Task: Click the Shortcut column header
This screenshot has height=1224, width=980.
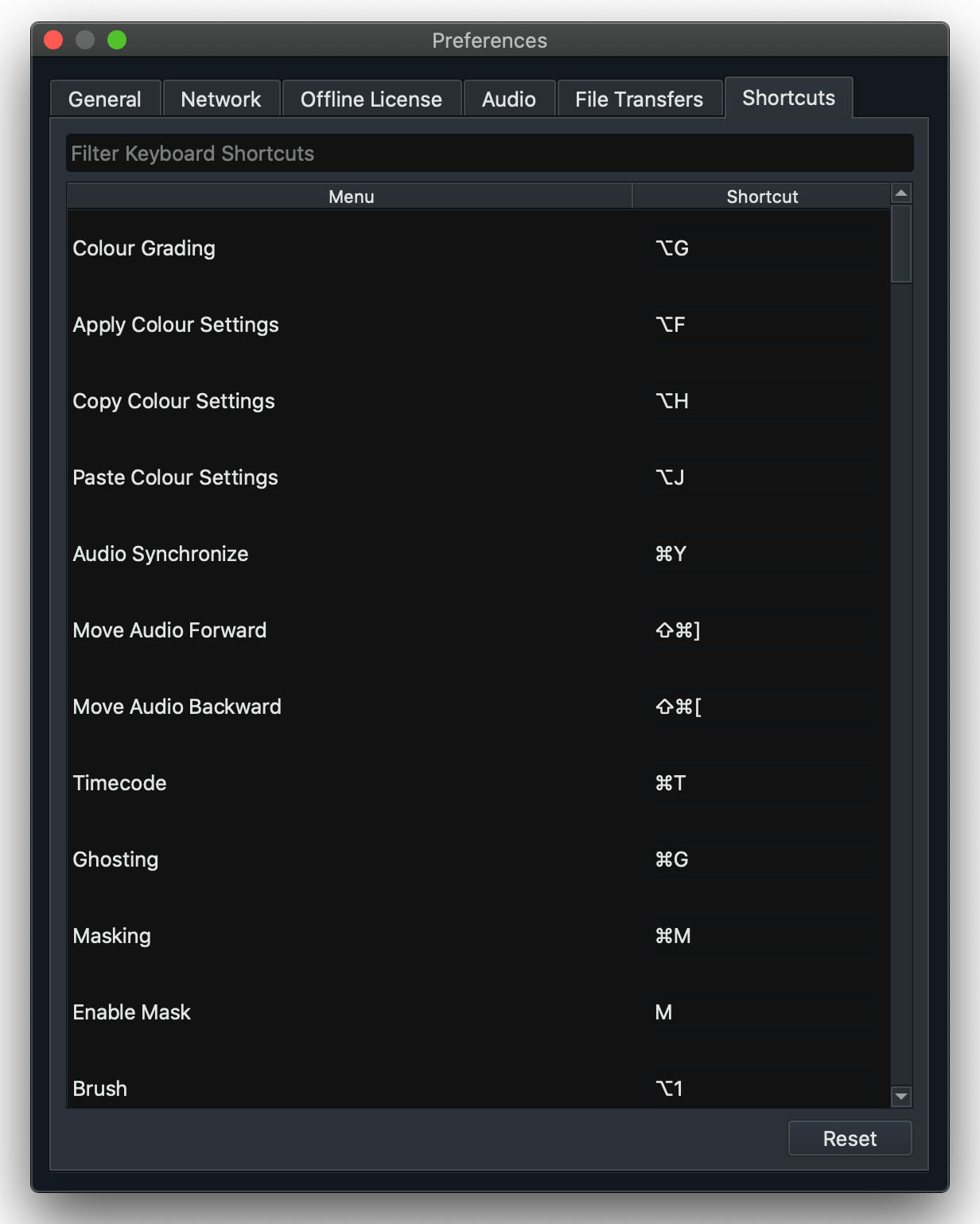Action: click(x=761, y=197)
